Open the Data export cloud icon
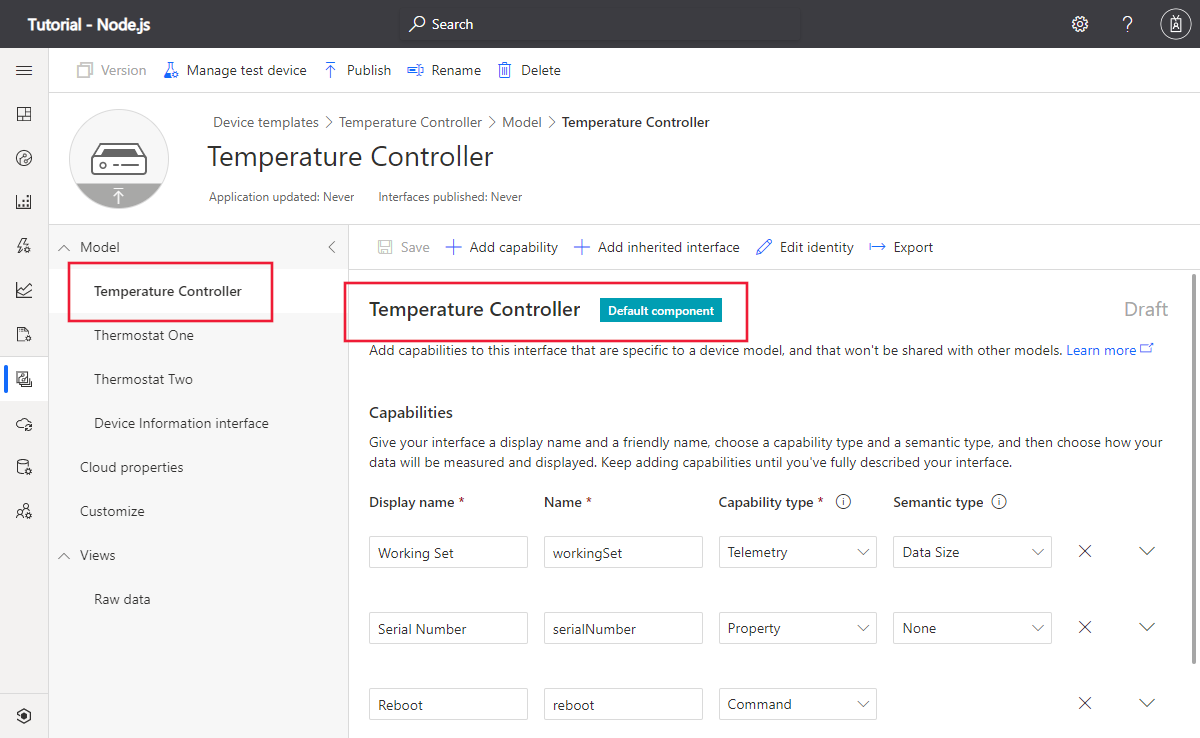This screenshot has height=738, width=1200. pos(24,423)
